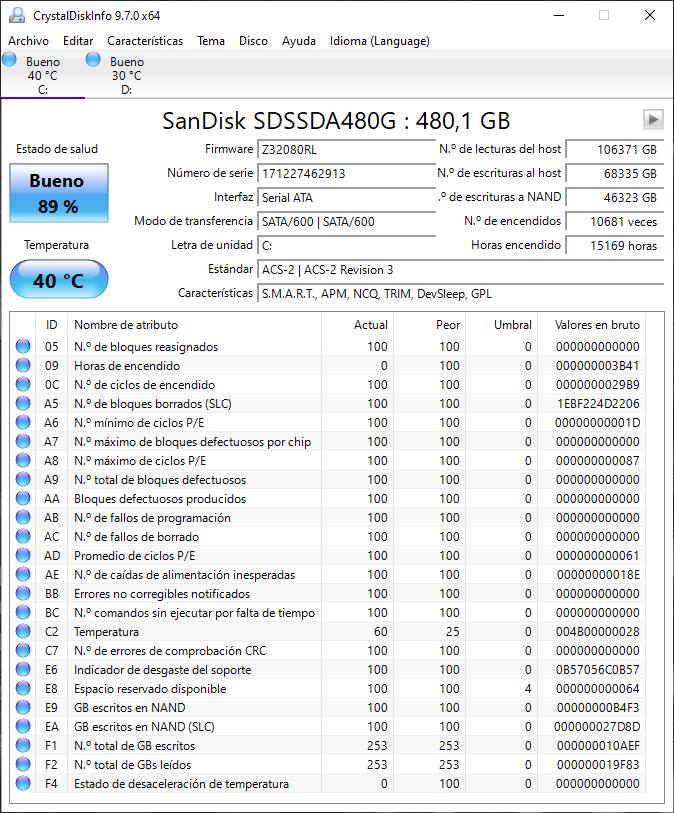Select the Horas de encendido attribute row

[x=330, y=366]
